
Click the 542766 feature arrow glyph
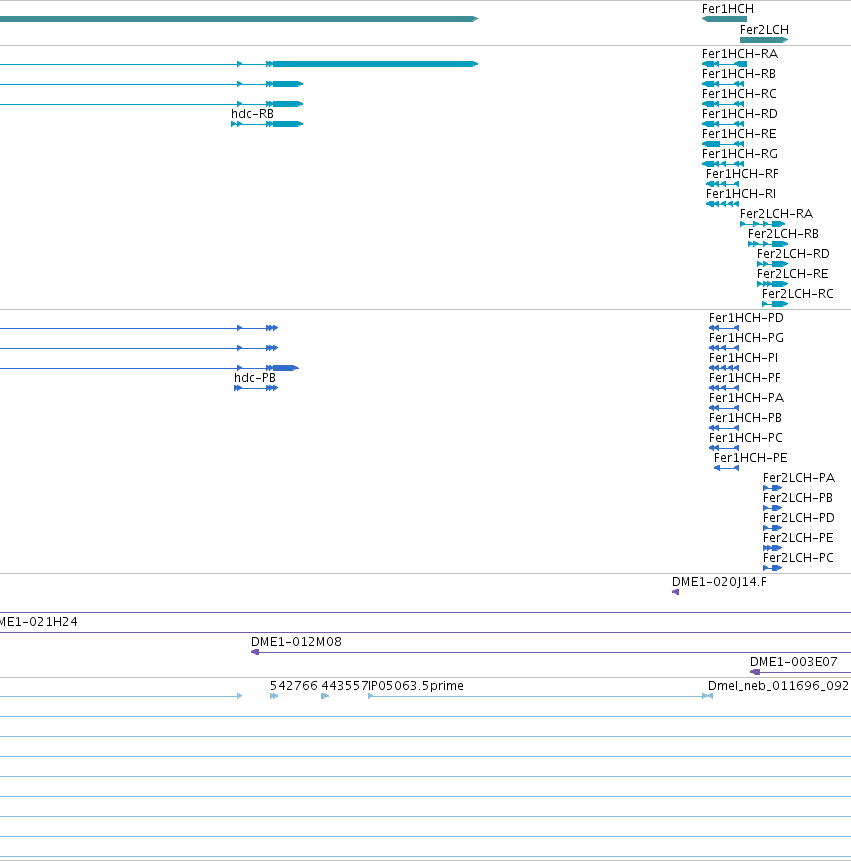(274, 696)
